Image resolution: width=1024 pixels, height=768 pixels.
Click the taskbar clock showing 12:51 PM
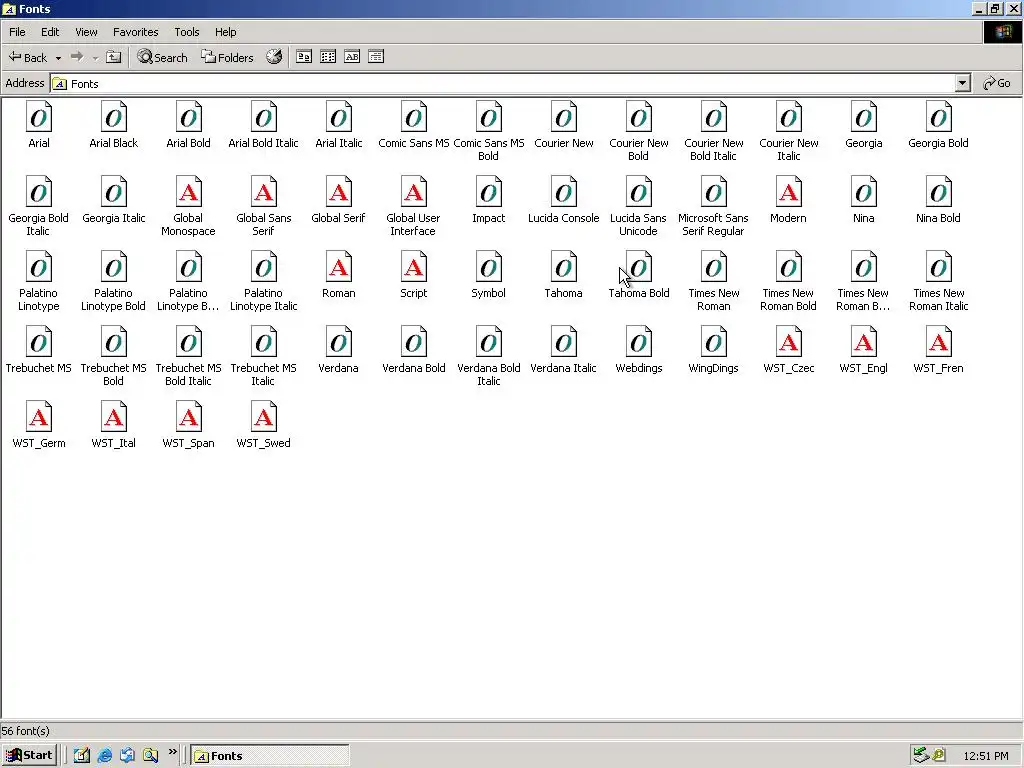tap(985, 756)
